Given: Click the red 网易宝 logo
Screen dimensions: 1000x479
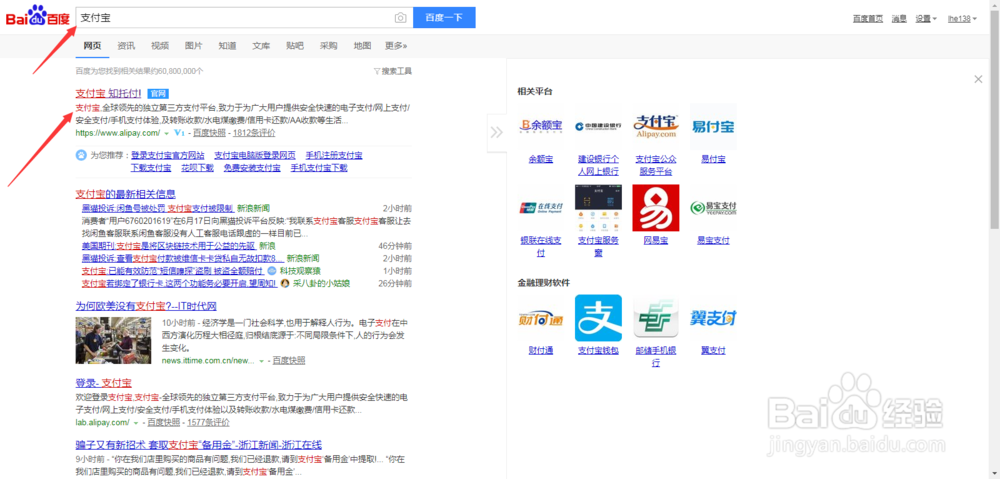Looking at the screenshot, I should click(656, 208).
